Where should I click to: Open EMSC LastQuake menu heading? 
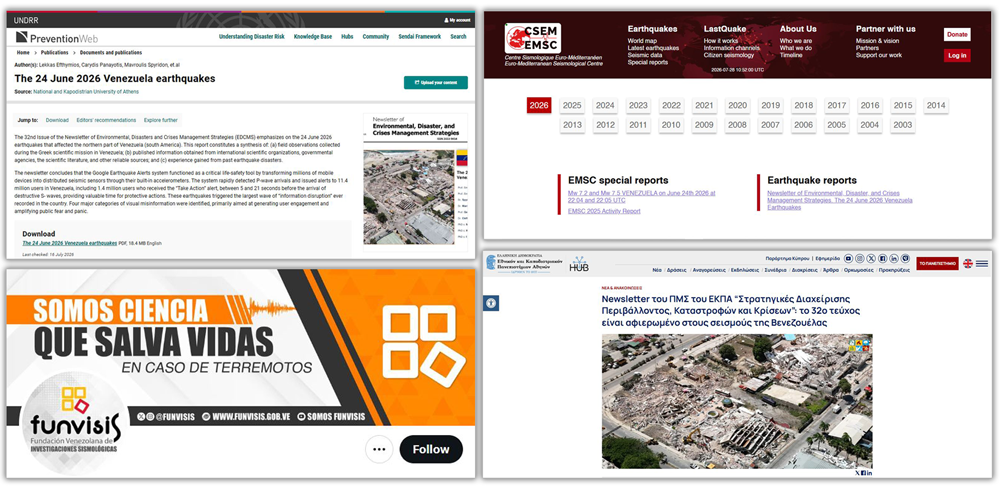coord(724,29)
